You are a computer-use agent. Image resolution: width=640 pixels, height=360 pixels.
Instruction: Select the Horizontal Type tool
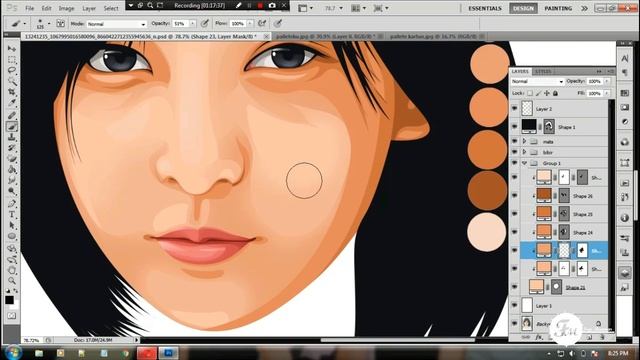click(x=12, y=214)
